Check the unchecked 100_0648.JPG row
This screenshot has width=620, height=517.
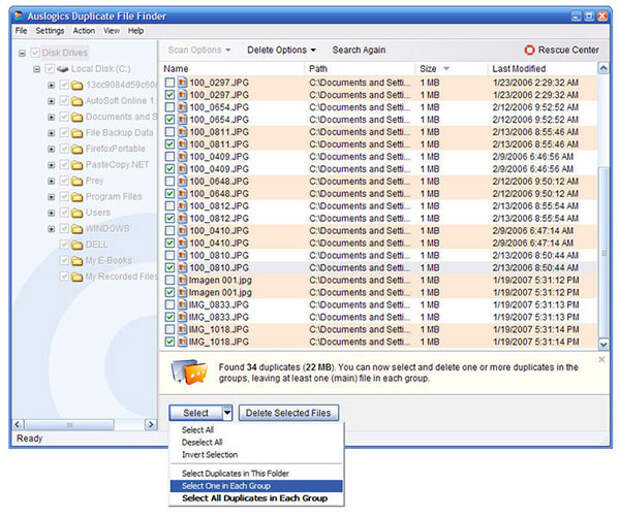170,181
